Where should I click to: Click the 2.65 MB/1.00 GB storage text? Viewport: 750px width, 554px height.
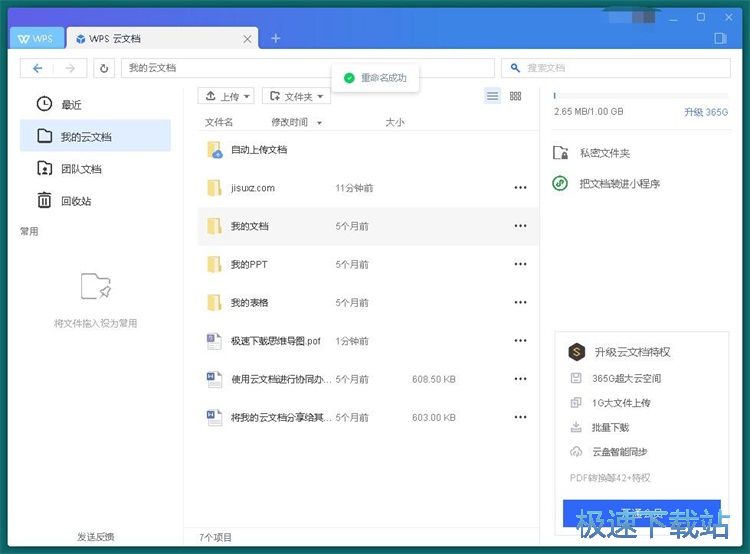point(589,111)
